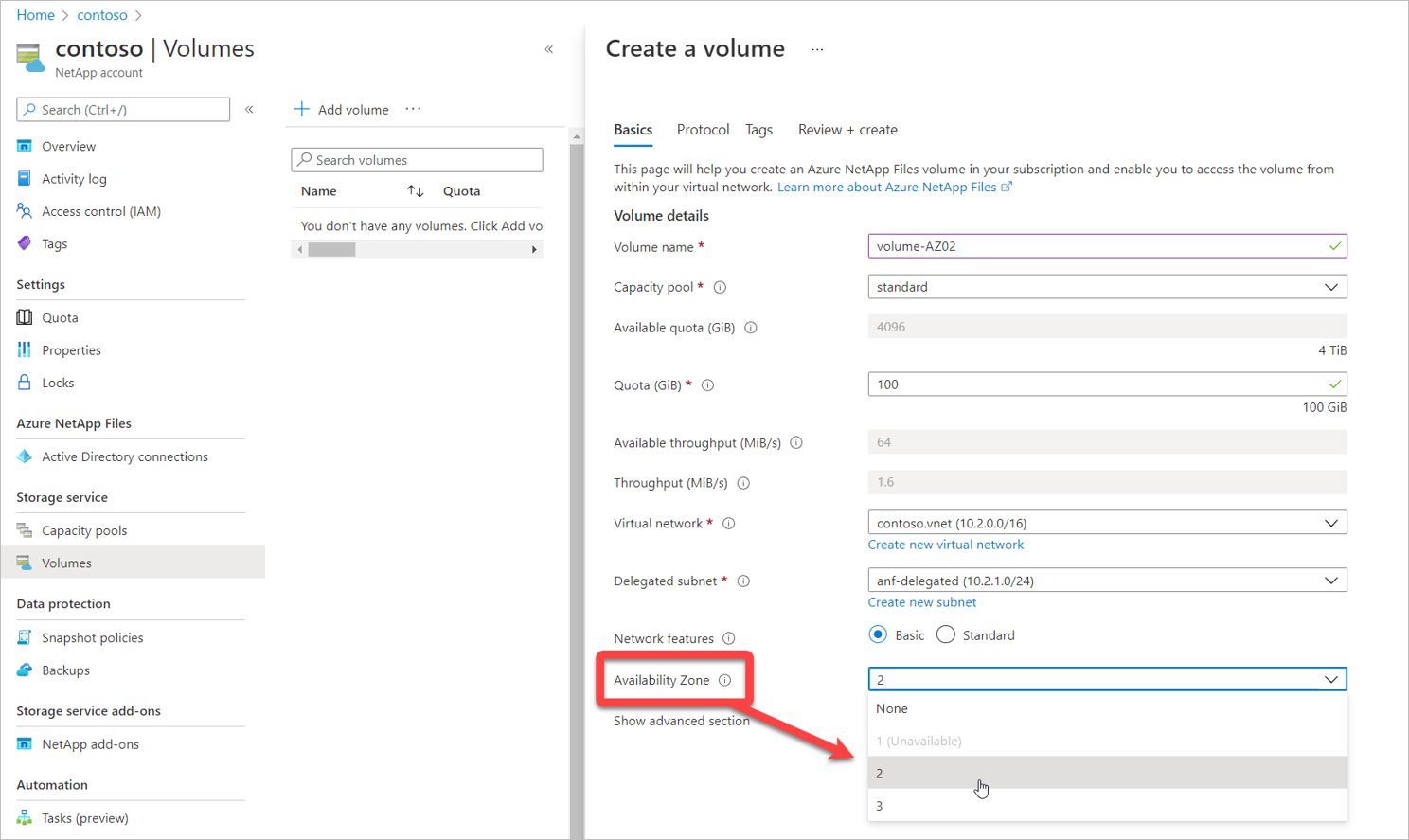This screenshot has width=1409, height=840.
Task: Open the Capacity pool dropdown
Action: click(x=1107, y=287)
